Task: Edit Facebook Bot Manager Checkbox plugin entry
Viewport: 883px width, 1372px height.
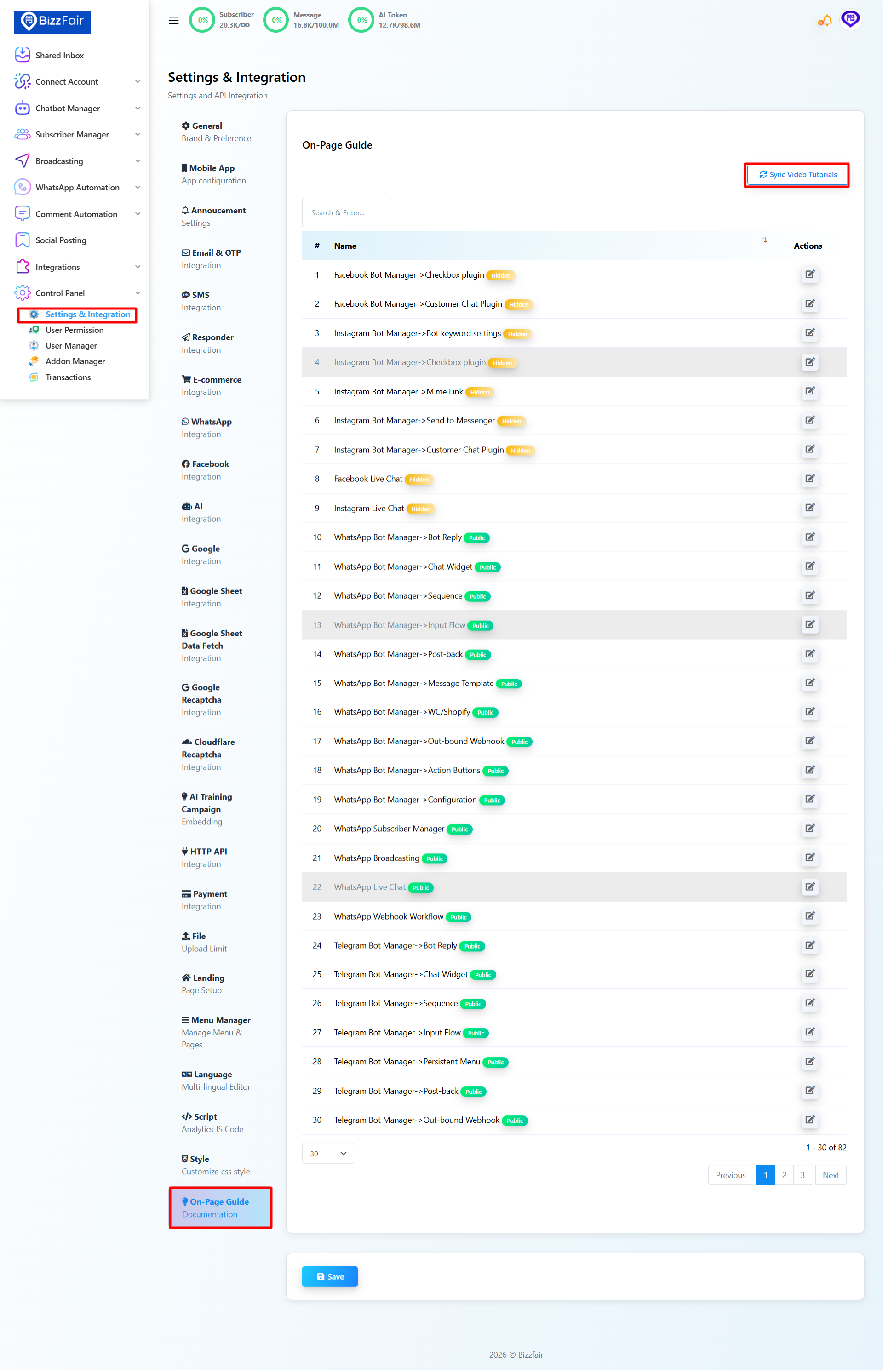Action: click(x=809, y=274)
